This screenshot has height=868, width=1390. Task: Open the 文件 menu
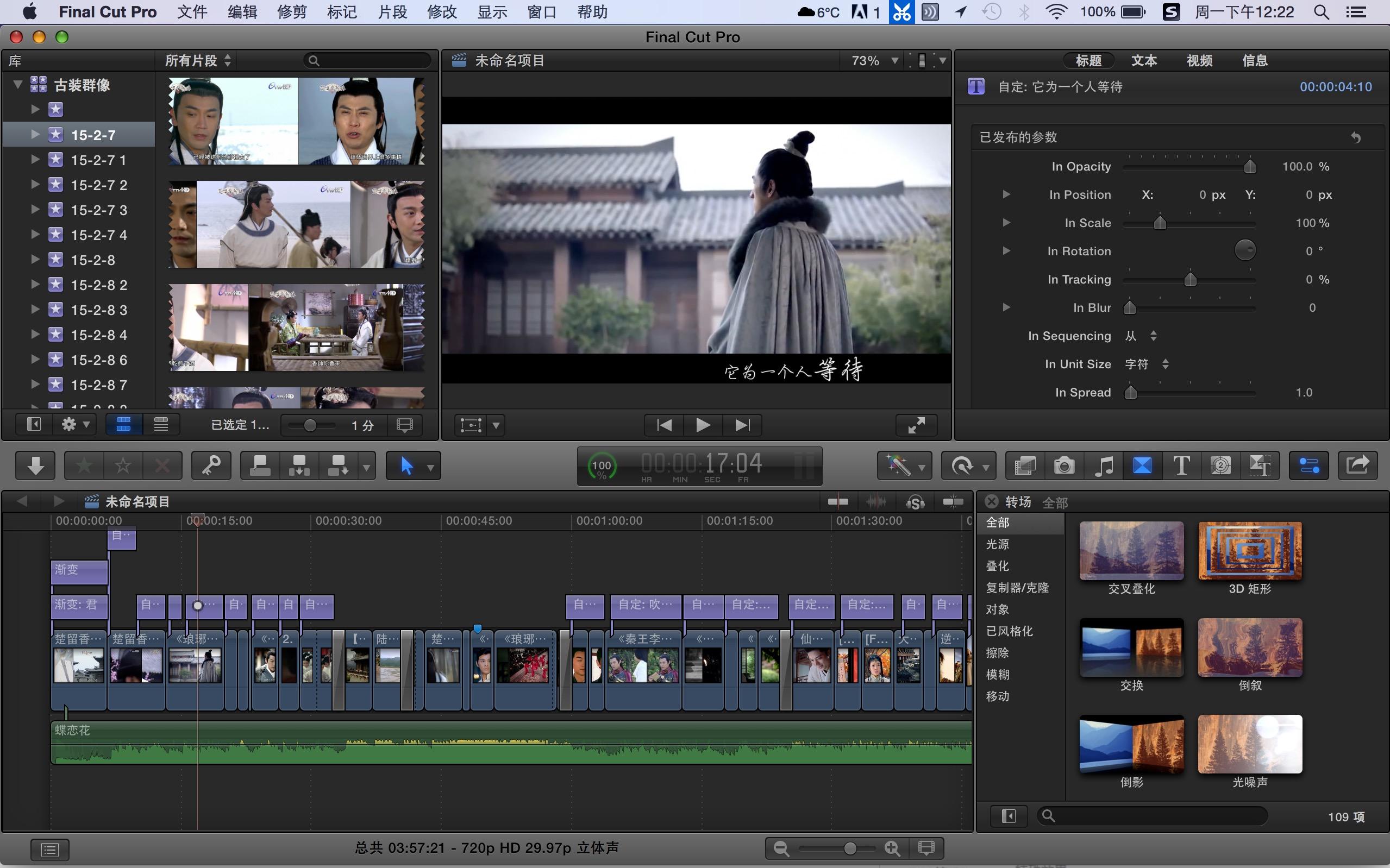coord(192,12)
